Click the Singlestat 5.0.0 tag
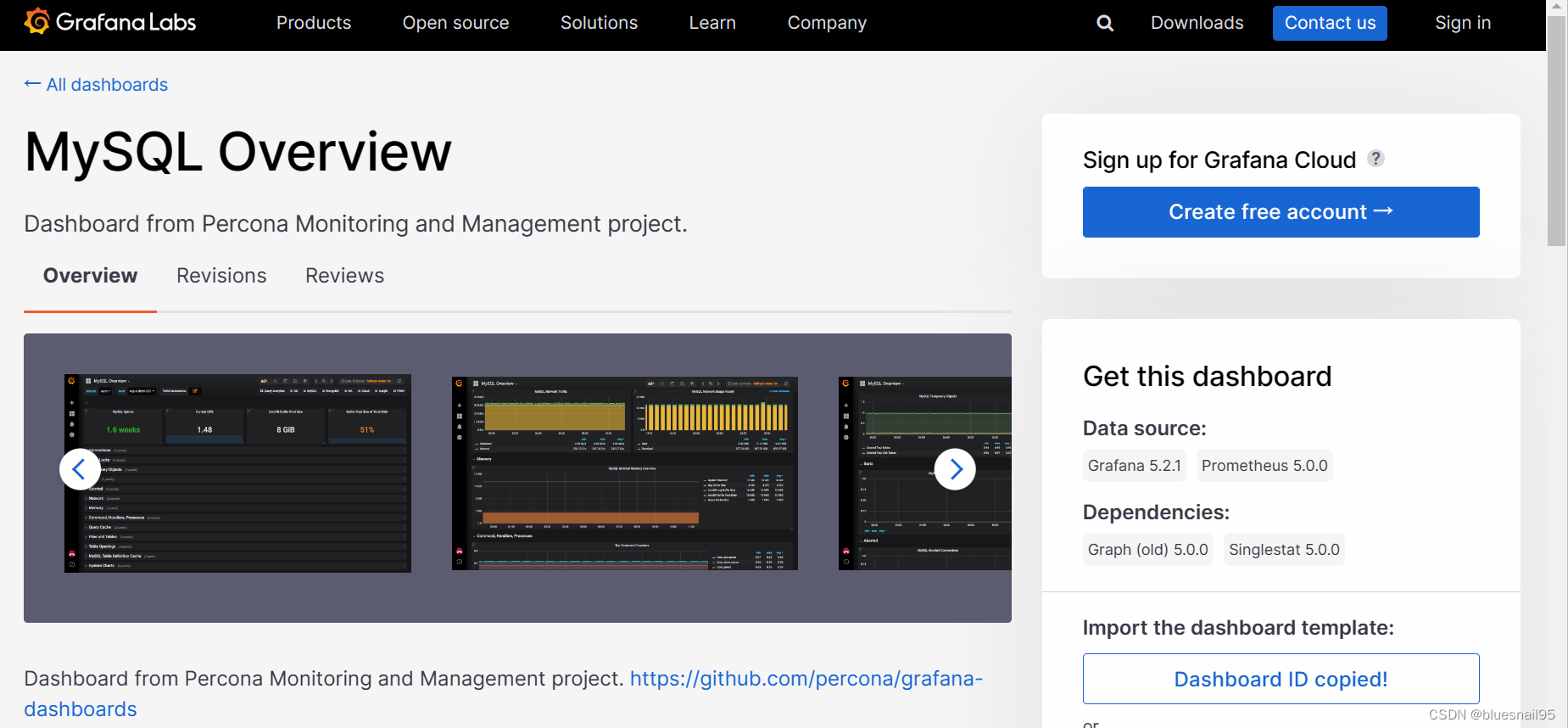 (1284, 550)
